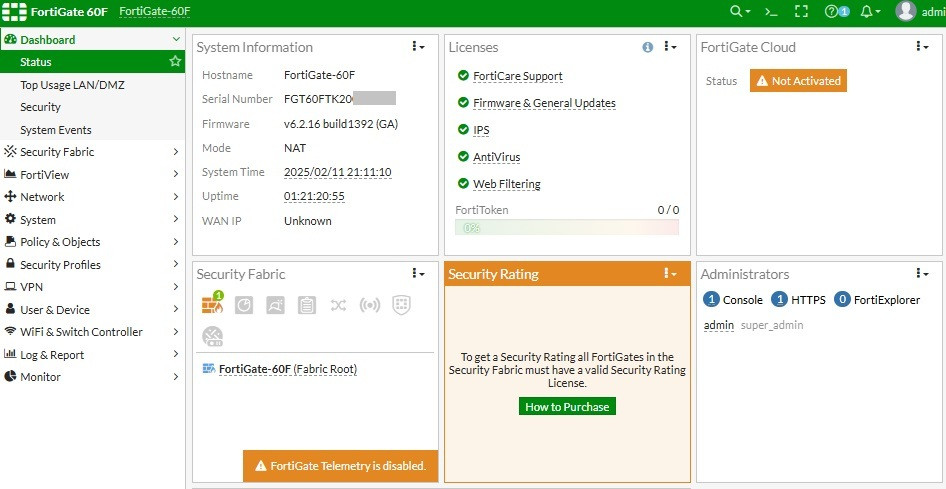Click the FortiGate-60F hostname link in header
The width and height of the screenshot is (946, 489).
click(x=155, y=11)
